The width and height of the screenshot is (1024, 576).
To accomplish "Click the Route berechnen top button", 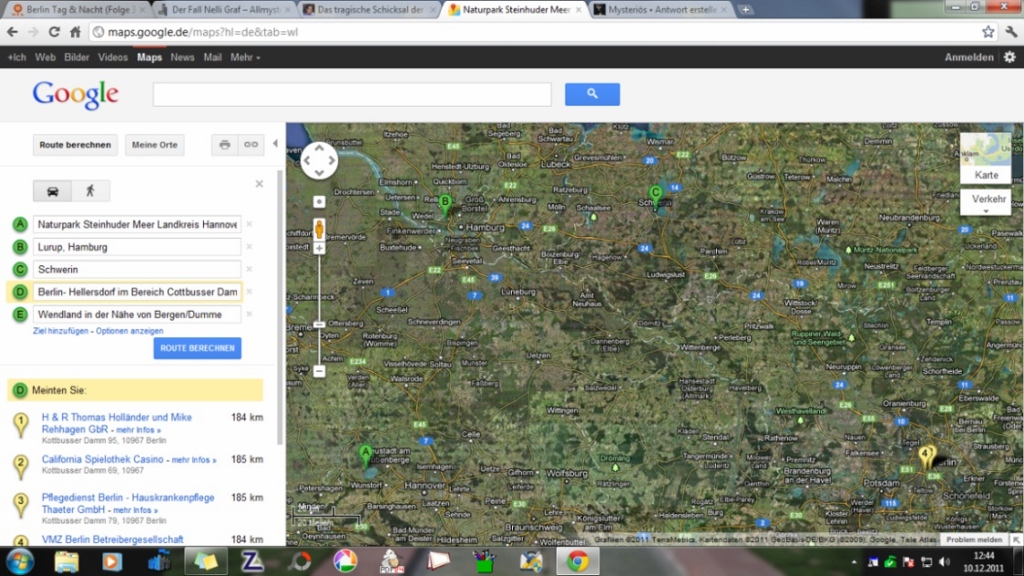I will [x=75, y=145].
